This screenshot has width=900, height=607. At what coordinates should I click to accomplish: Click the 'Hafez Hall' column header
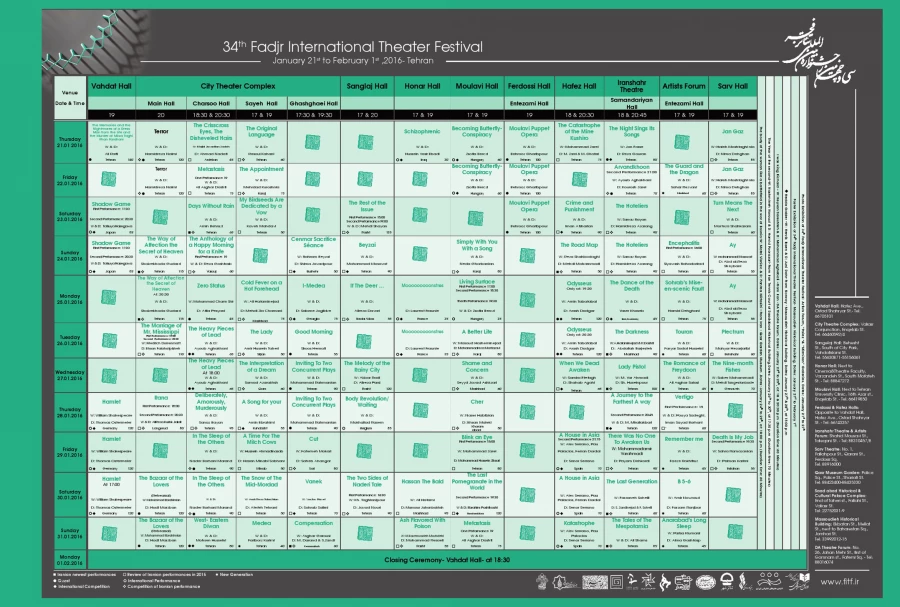(x=579, y=86)
